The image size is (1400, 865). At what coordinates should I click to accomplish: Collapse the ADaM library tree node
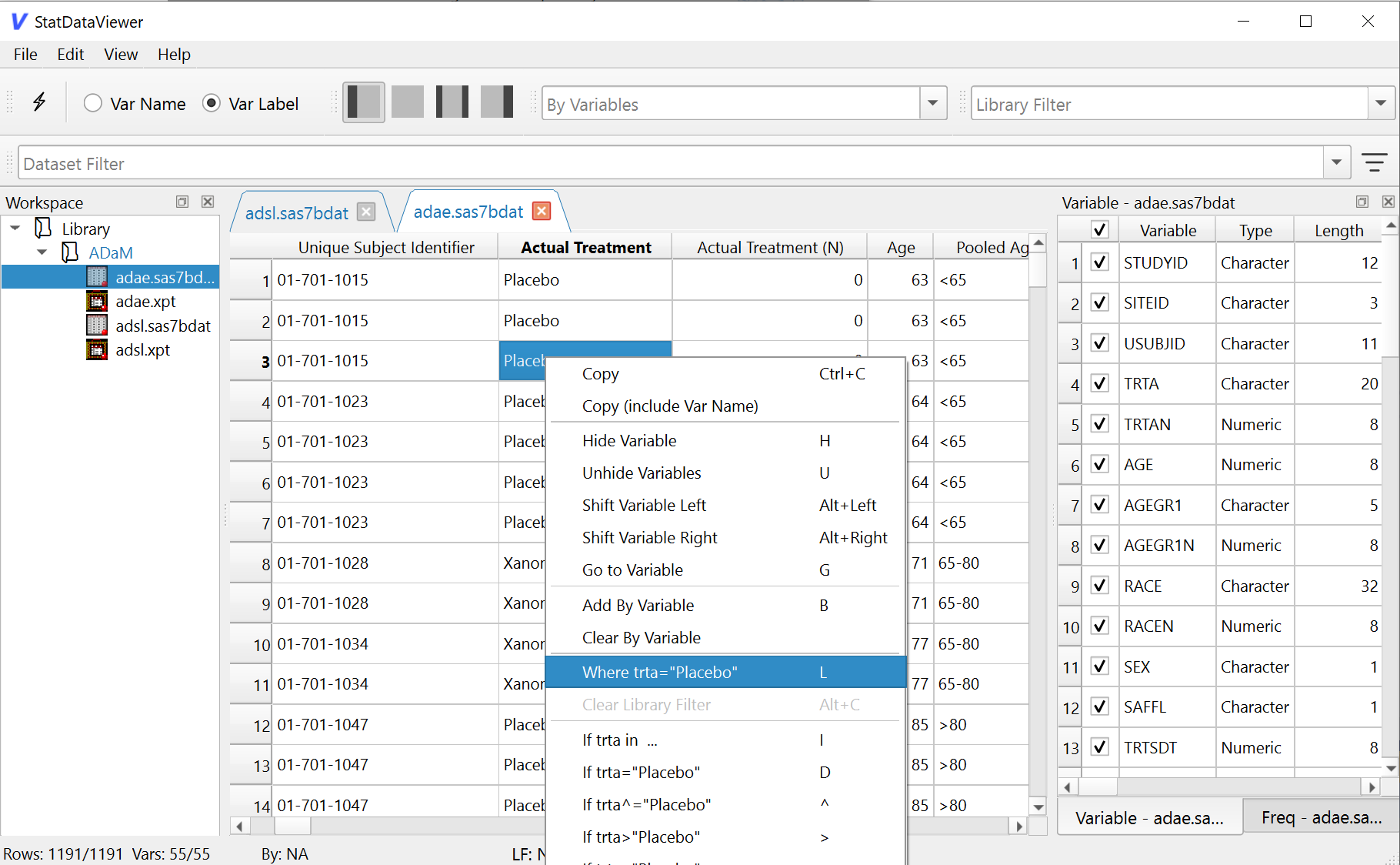[x=42, y=252]
